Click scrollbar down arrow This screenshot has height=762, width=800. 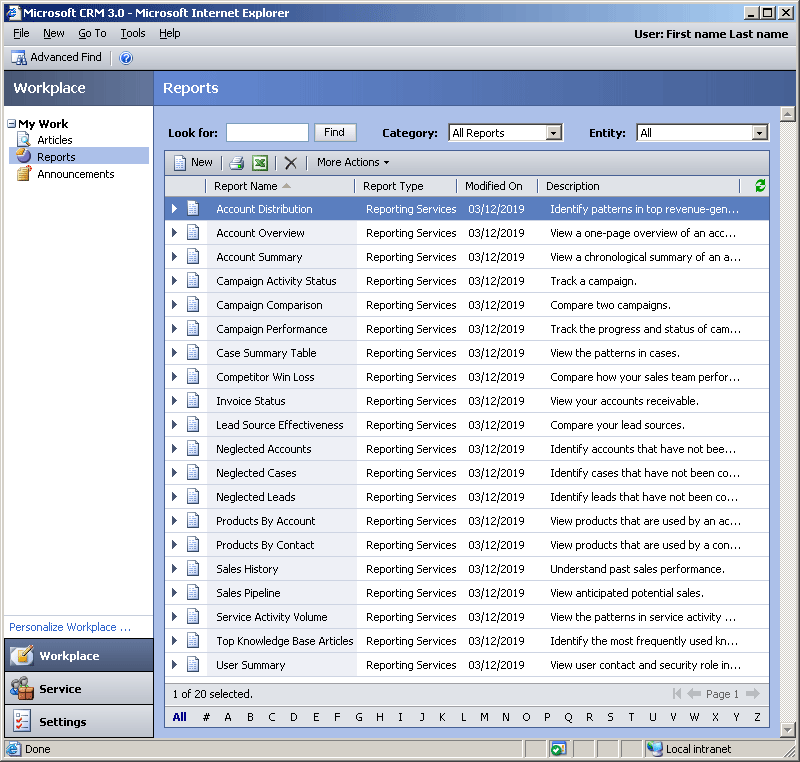pos(787,730)
